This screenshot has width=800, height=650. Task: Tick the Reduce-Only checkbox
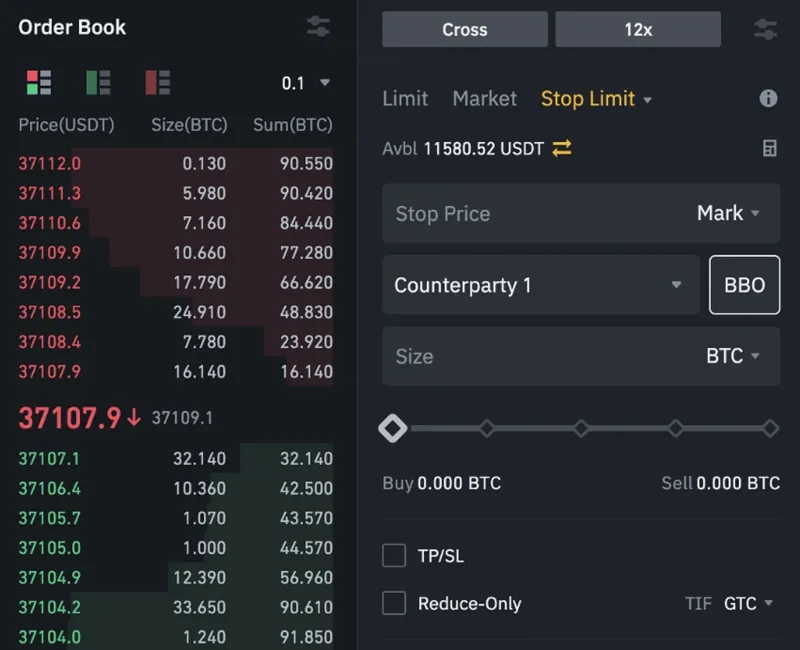pyautogui.click(x=394, y=603)
